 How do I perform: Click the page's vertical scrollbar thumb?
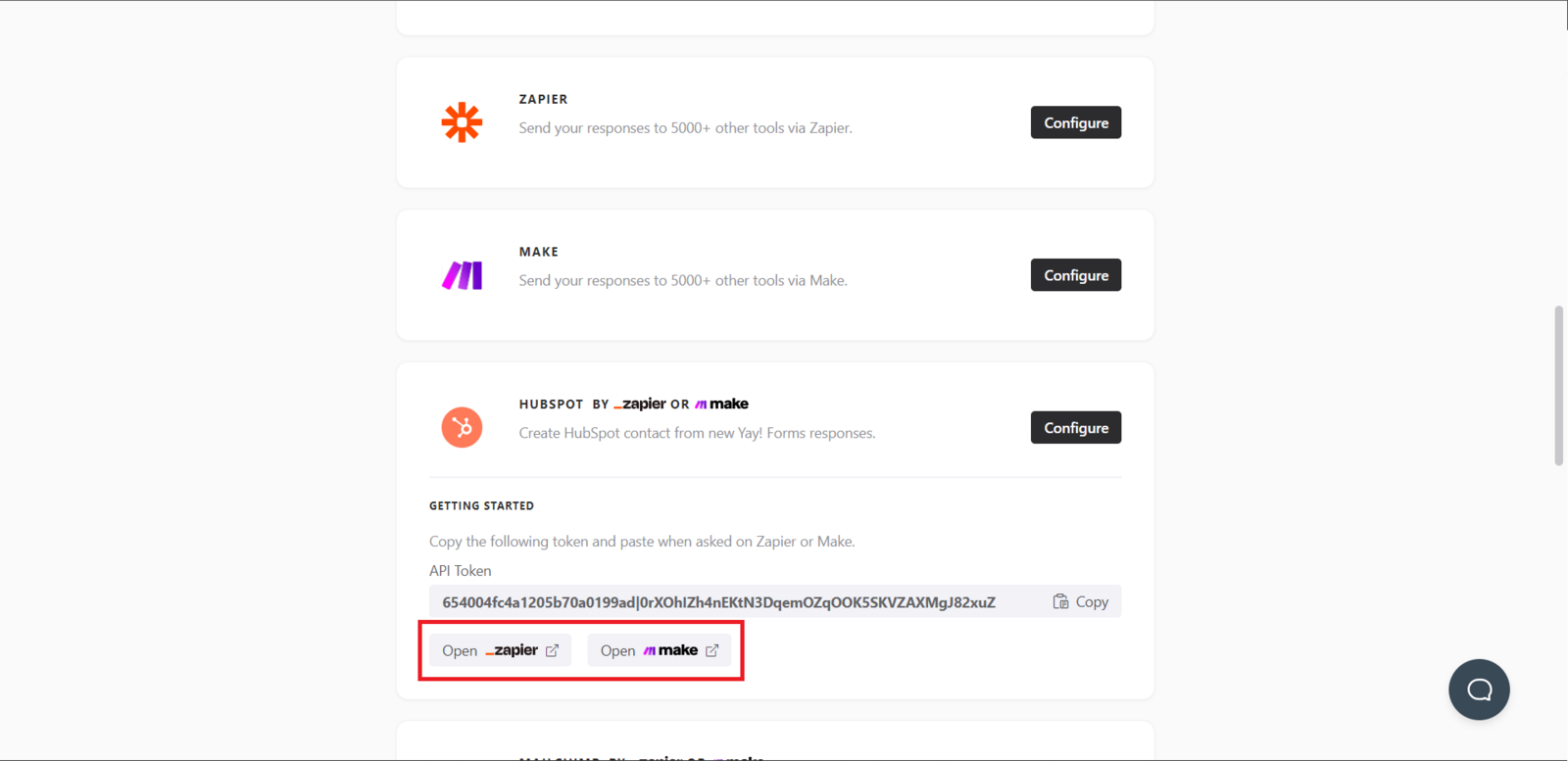tap(1558, 386)
